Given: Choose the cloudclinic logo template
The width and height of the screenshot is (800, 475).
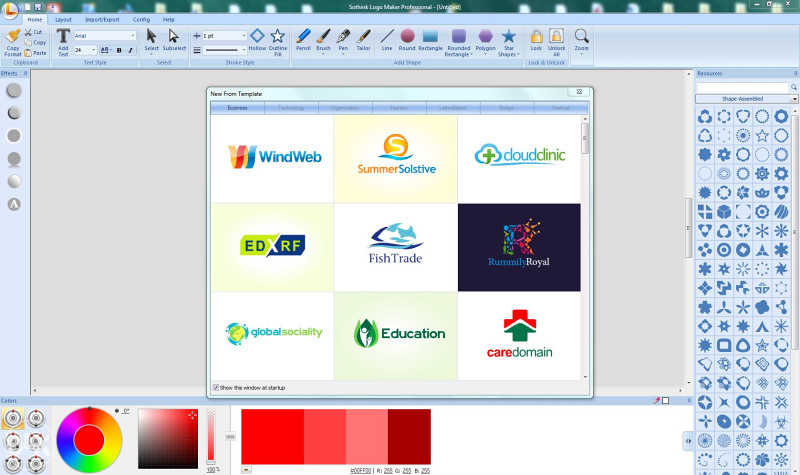Looking at the screenshot, I should (519, 159).
